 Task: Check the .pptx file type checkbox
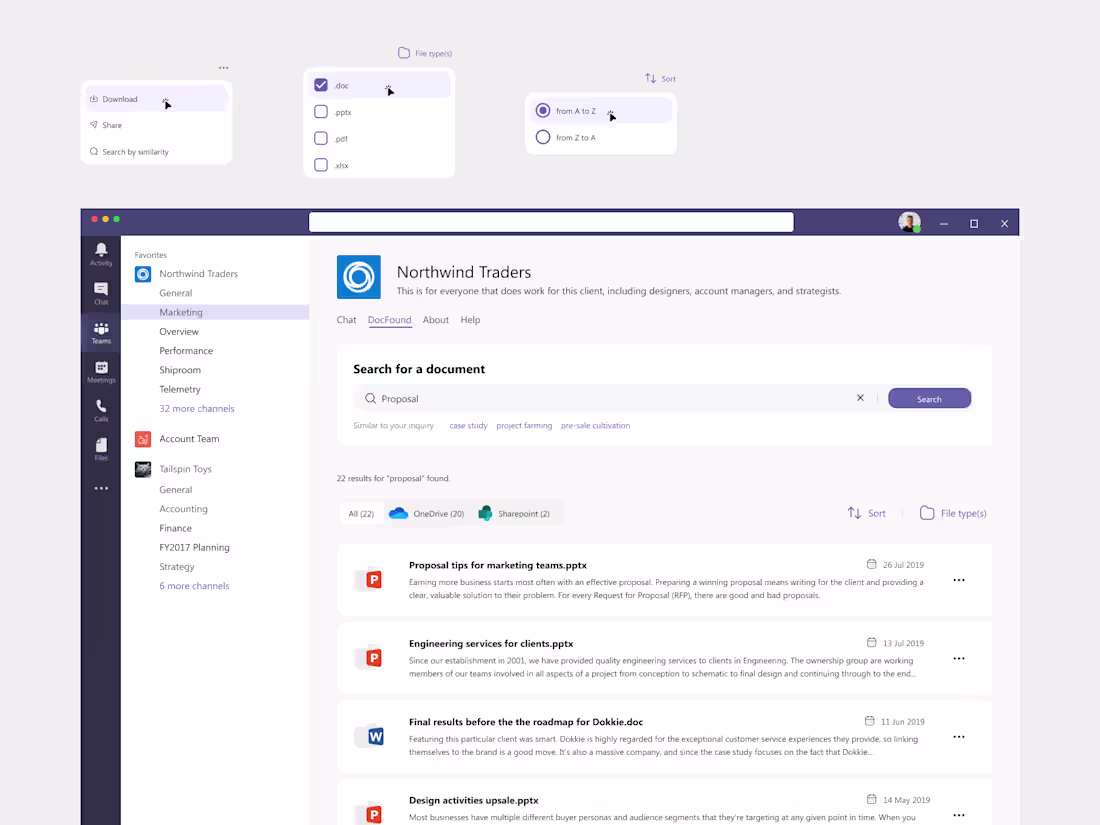click(321, 112)
